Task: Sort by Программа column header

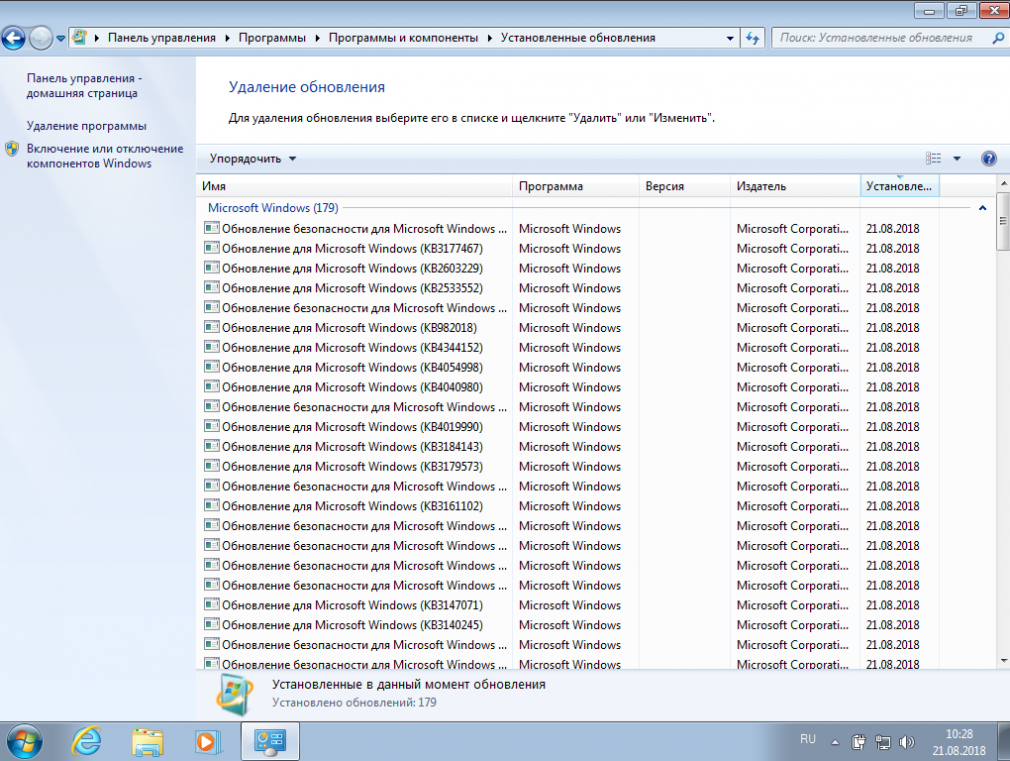Action: (x=576, y=186)
